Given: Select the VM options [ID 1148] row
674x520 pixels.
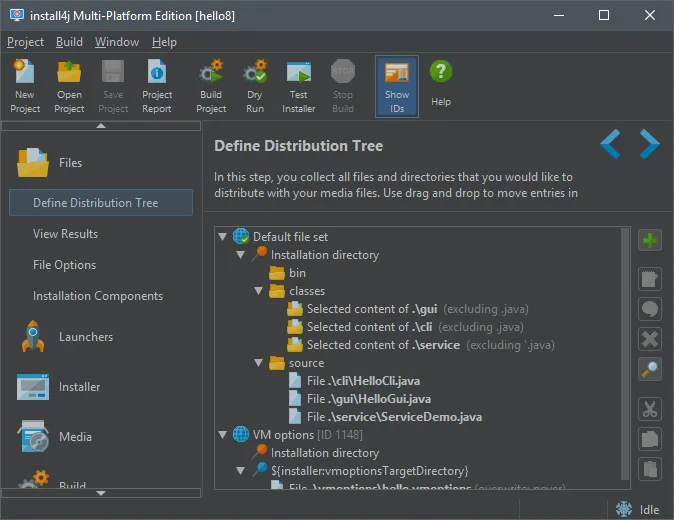Looking at the screenshot, I should click(298, 435).
